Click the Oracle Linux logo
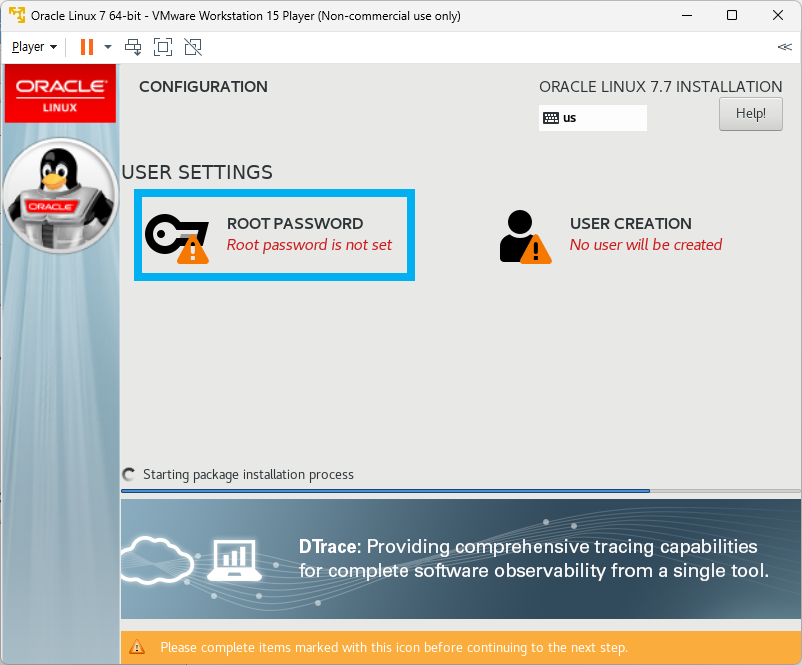This screenshot has height=665, width=802. 60,94
